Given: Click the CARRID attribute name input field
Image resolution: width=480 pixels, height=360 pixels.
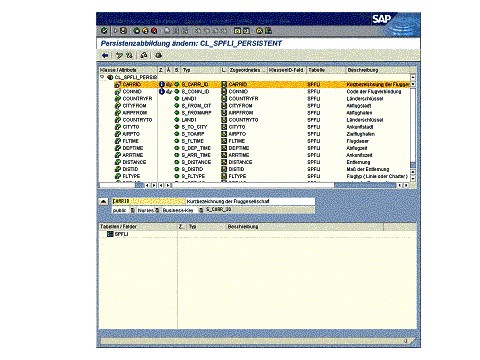Looking at the screenshot, I should click(x=148, y=201).
